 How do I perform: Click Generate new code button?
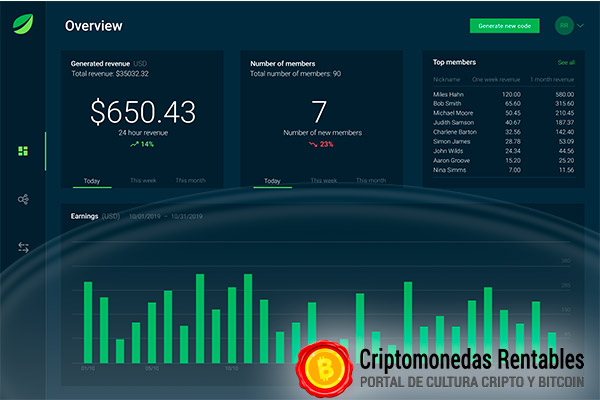504,26
